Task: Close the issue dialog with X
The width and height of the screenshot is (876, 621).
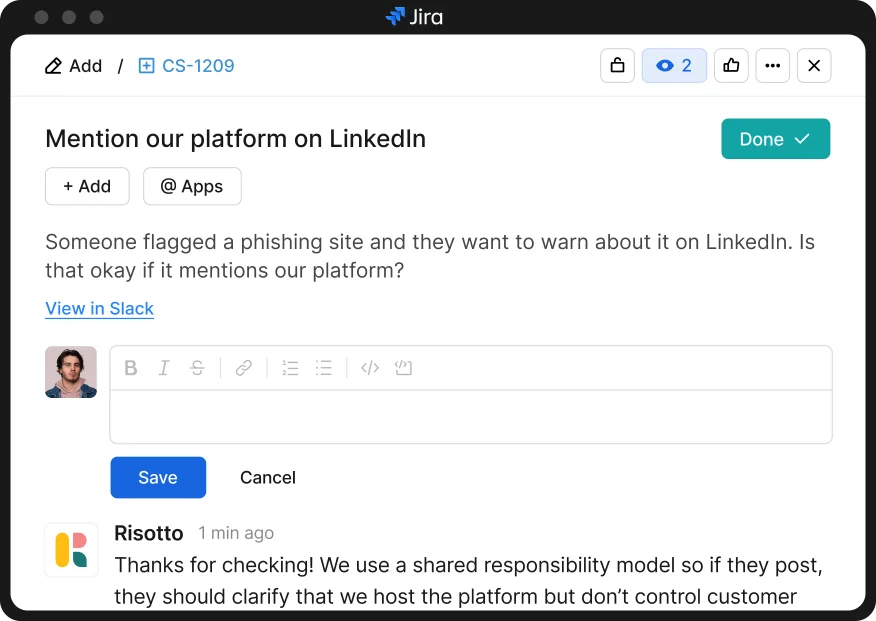Action: [814, 66]
